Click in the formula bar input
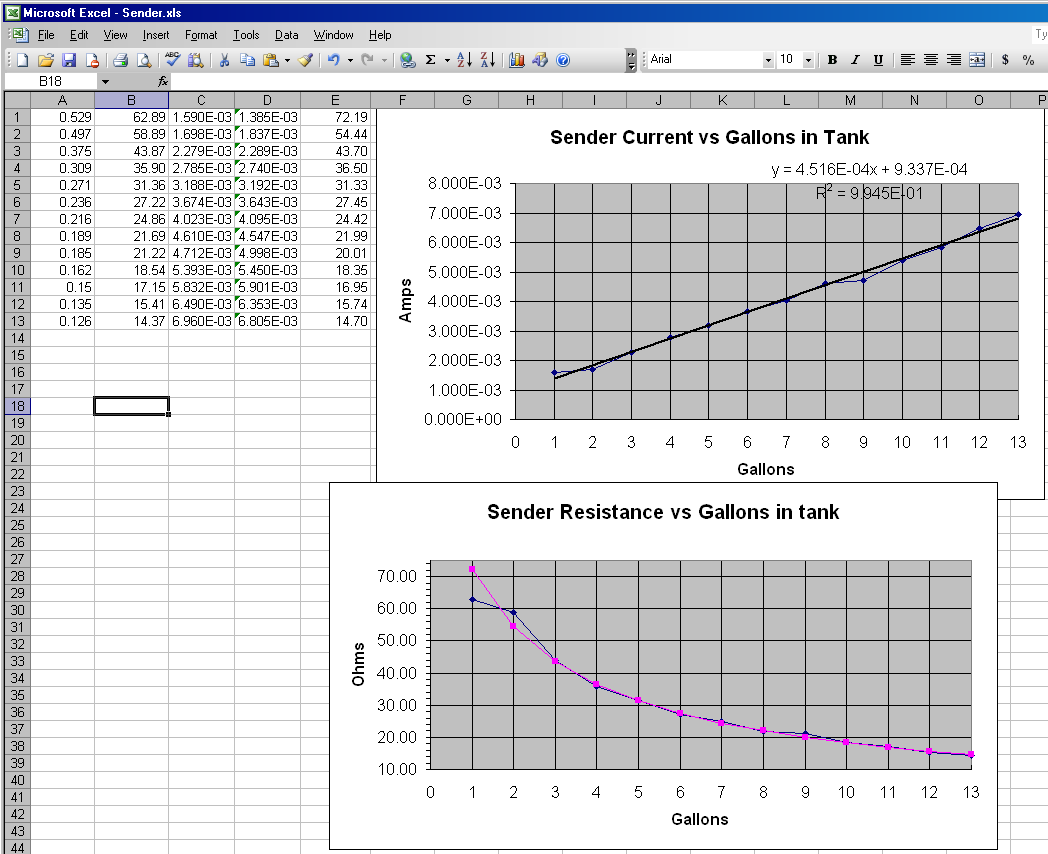1048x854 pixels. tap(608, 82)
